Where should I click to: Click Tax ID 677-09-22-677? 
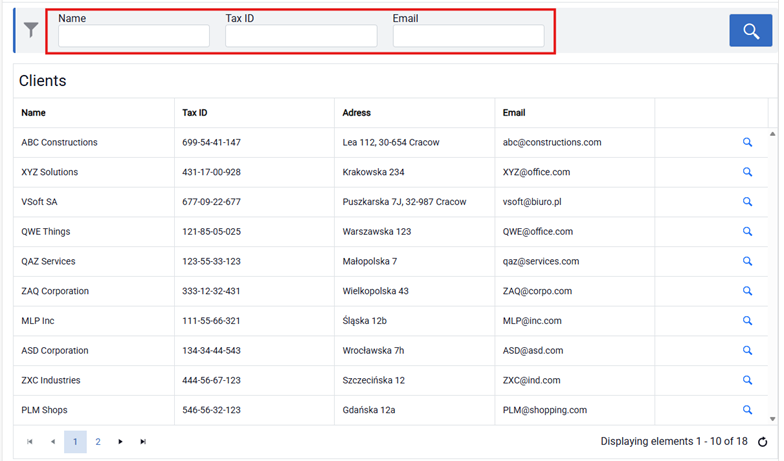pos(212,202)
